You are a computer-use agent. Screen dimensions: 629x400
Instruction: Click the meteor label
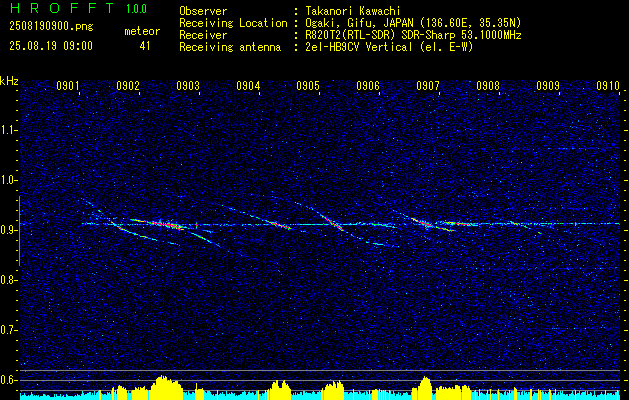click(x=142, y=31)
